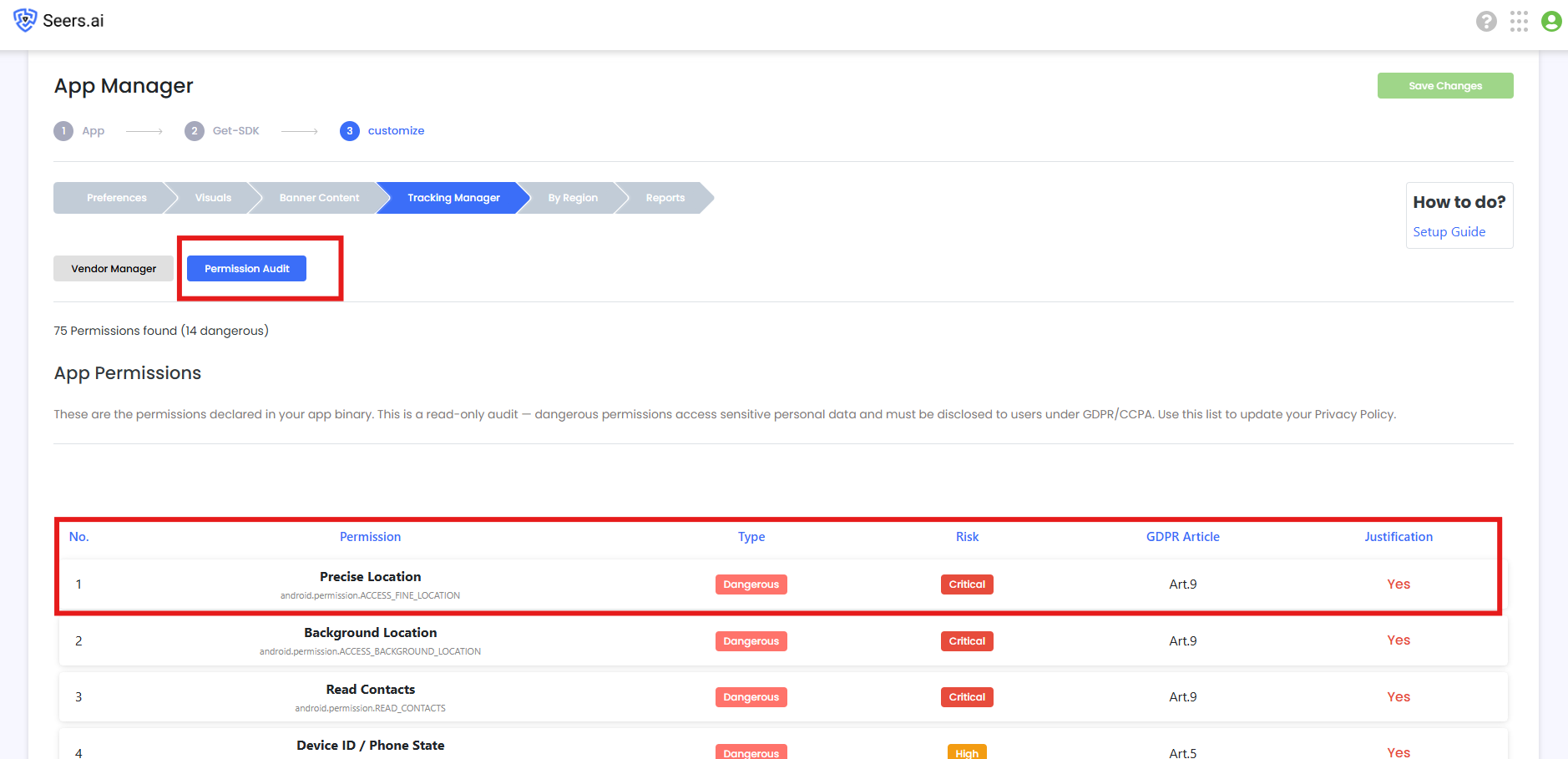The image size is (1568, 759).
Task: Open the Reports tab
Action: click(665, 198)
